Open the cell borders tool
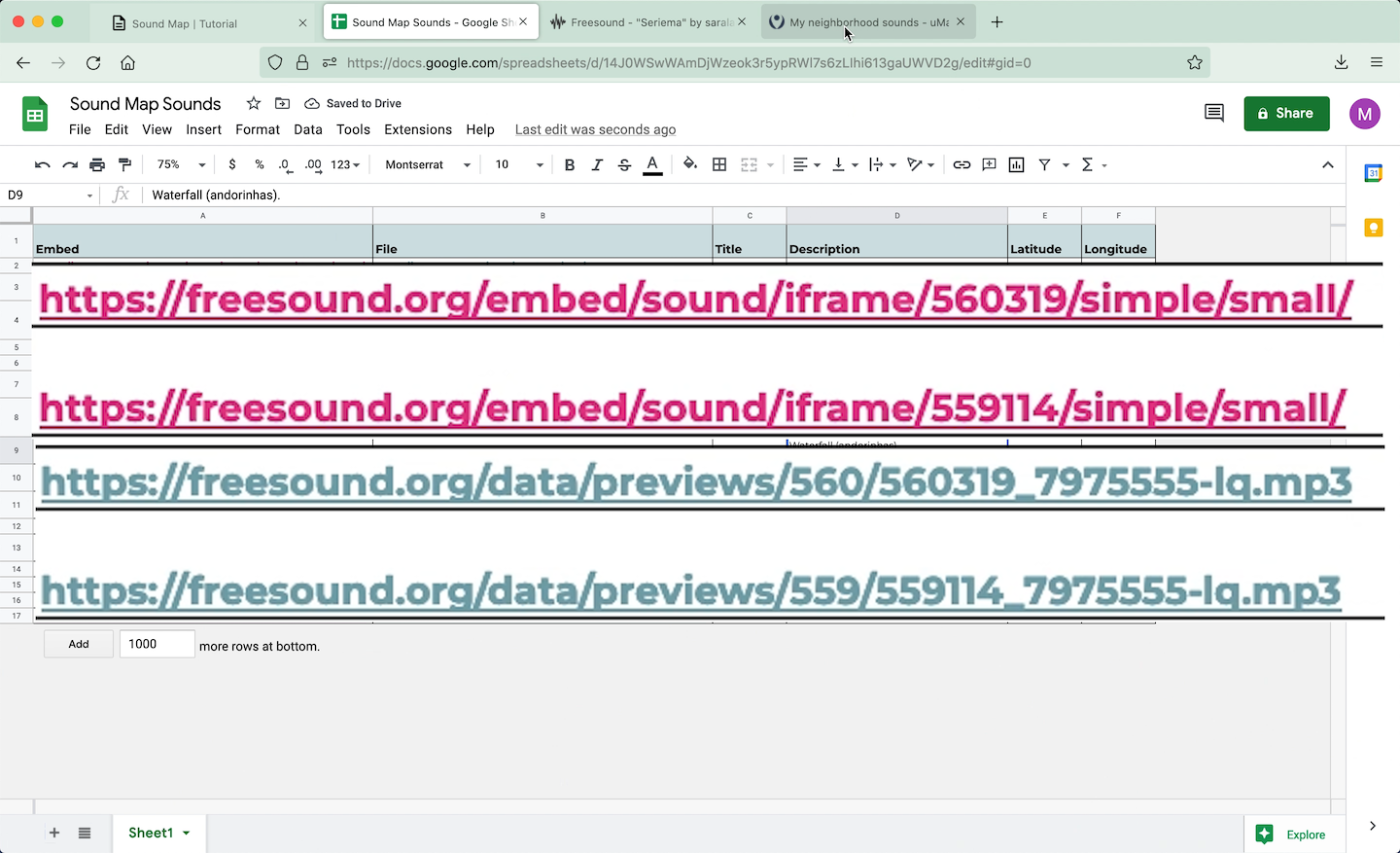 719,165
